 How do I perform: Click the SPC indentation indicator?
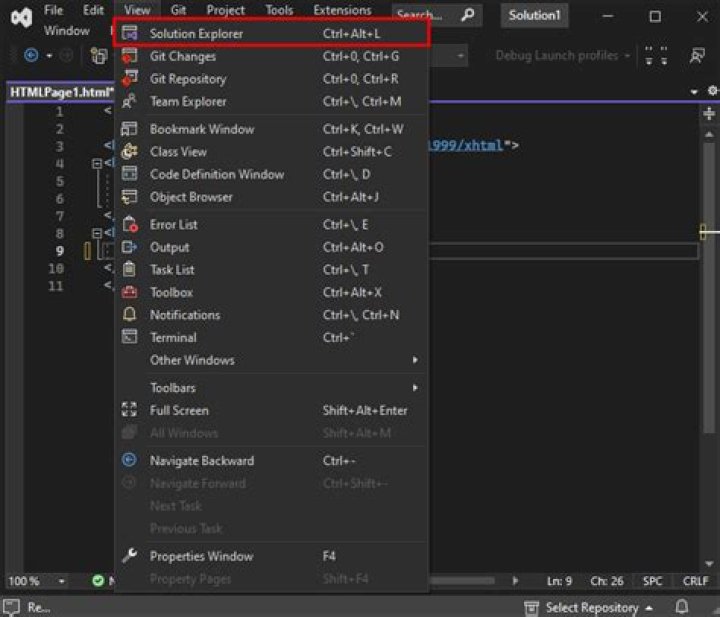652,581
